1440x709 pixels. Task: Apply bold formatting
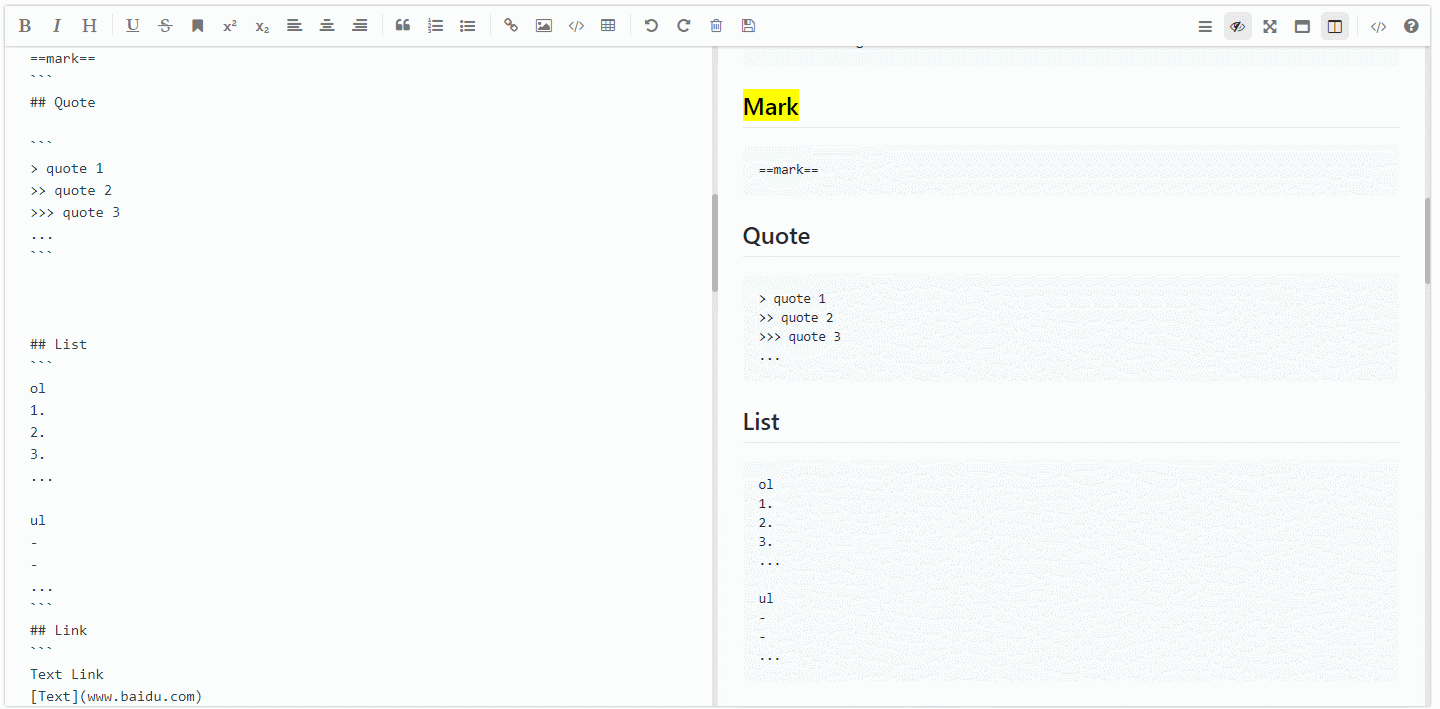click(25, 26)
